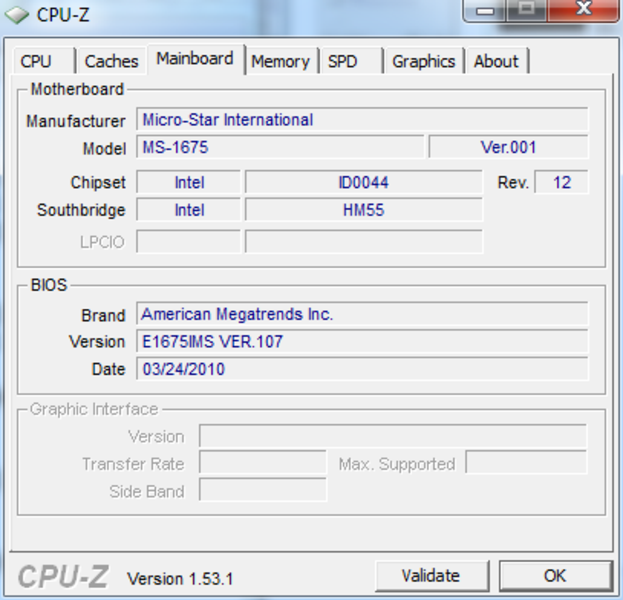Click the empty LPCIO vendor field
Screen dimensions: 623x600
(x=189, y=241)
